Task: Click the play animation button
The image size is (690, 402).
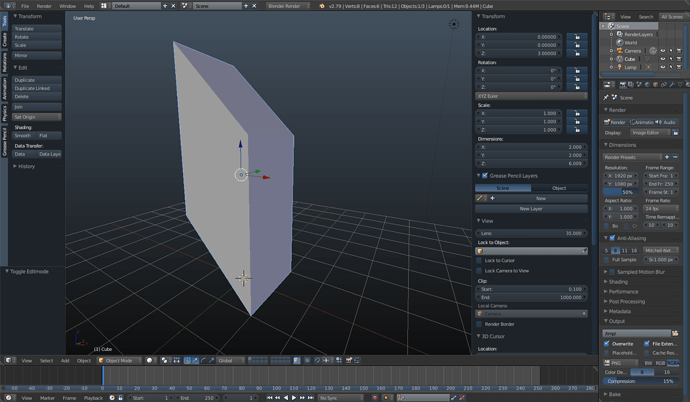Action: pos(294,398)
